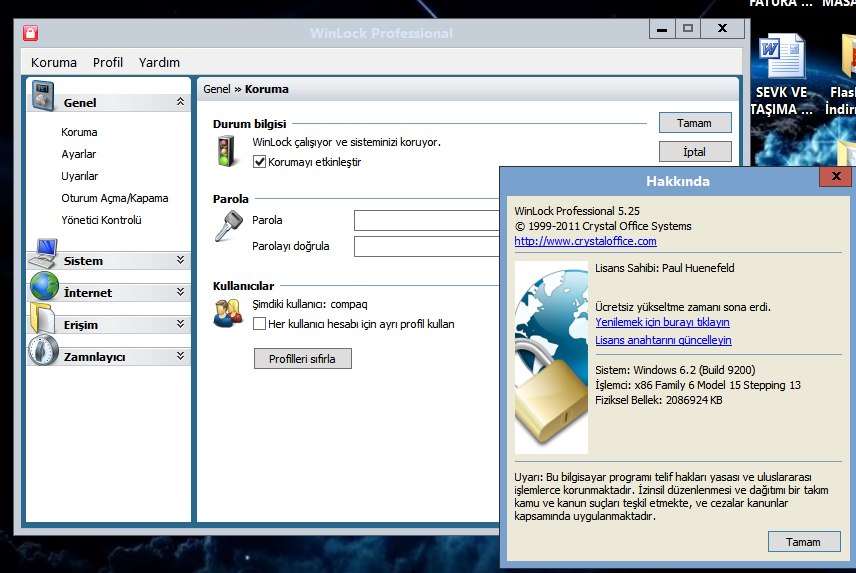Viewport: 856px width, 573px height.
Task: Click the WinLock Professional 5.25 version text
Action: pyautogui.click(x=577, y=211)
